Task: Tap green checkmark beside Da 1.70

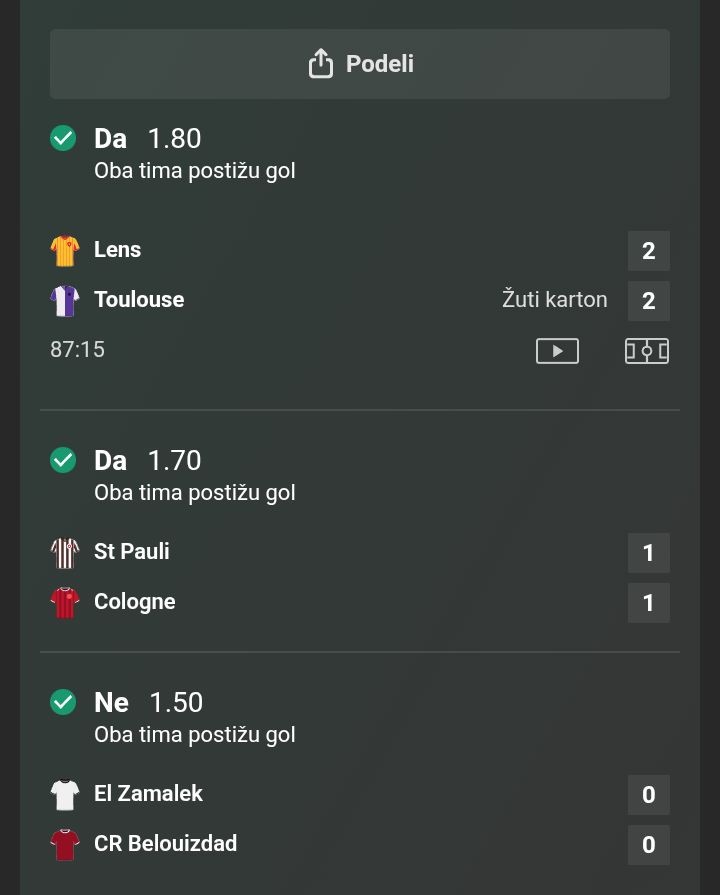Action: 63,460
